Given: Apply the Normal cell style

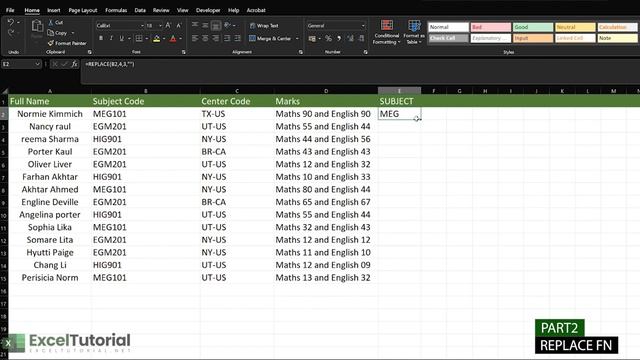Looking at the screenshot, I should (x=448, y=27).
